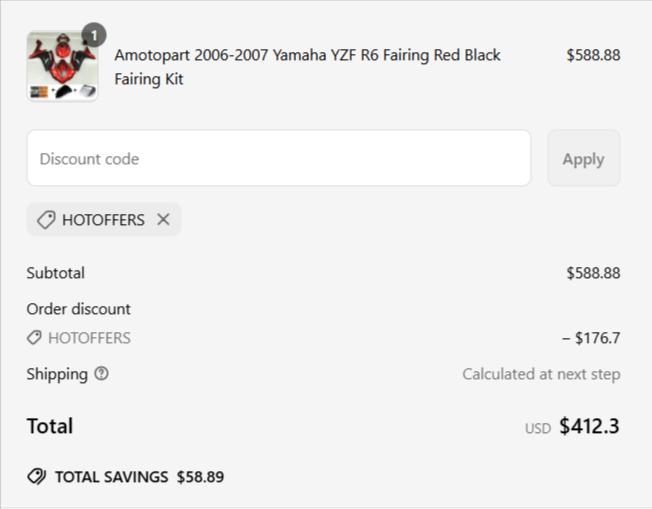Click the Amotopart fairing kit product title
This screenshot has width=652, height=509.
[x=307, y=67]
